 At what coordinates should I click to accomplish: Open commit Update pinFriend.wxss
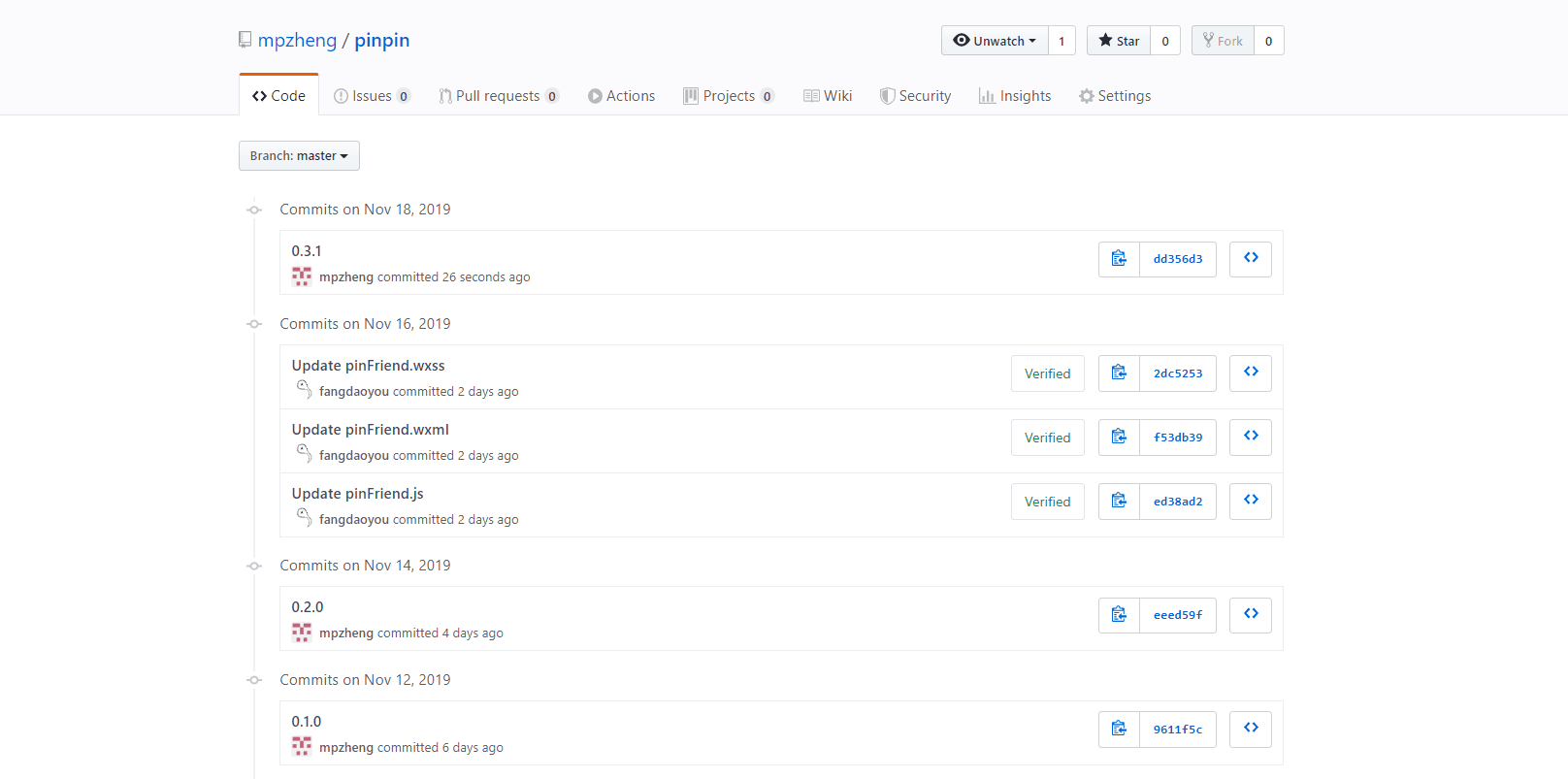[369, 366]
